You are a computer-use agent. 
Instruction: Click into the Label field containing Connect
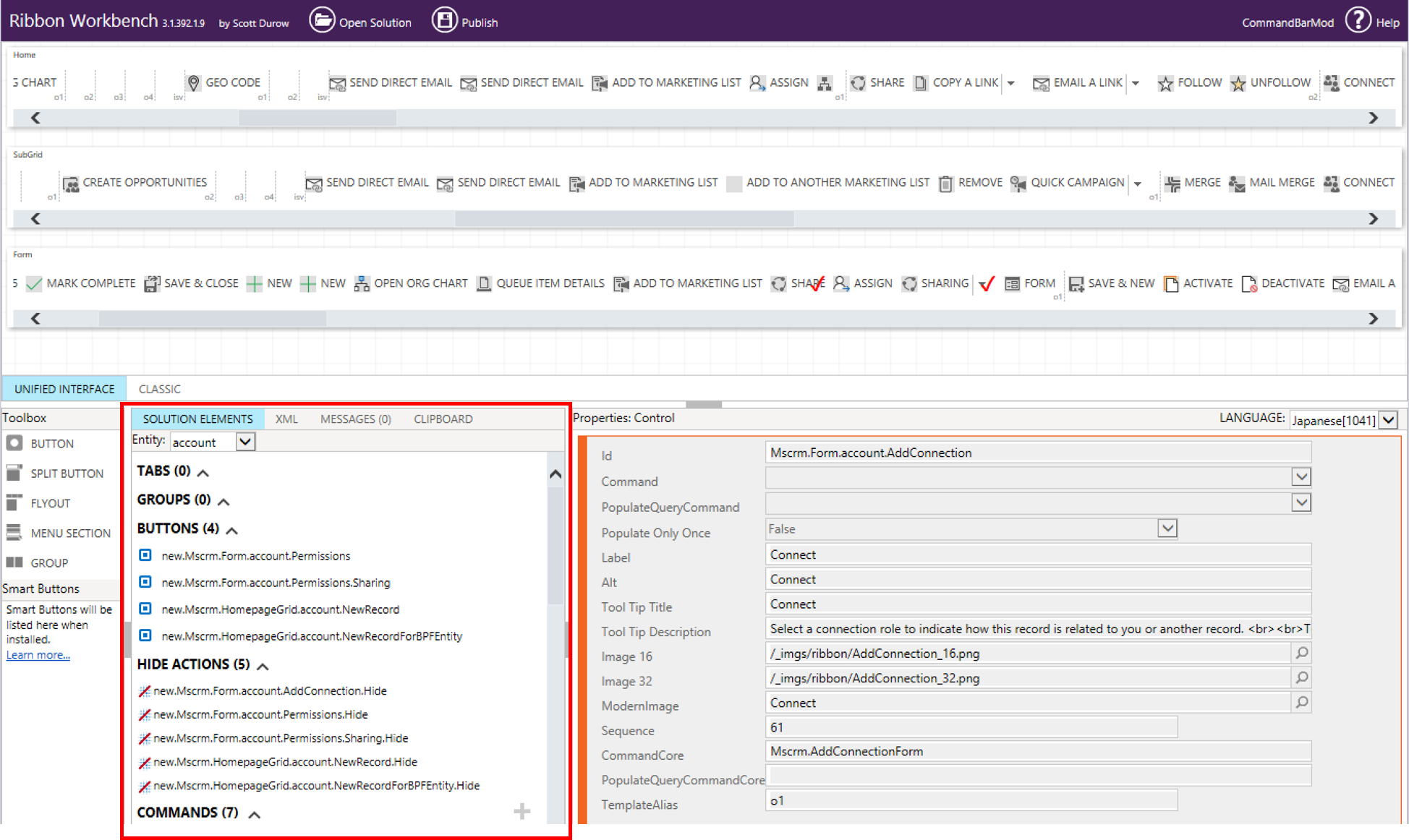[x=1038, y=554]
